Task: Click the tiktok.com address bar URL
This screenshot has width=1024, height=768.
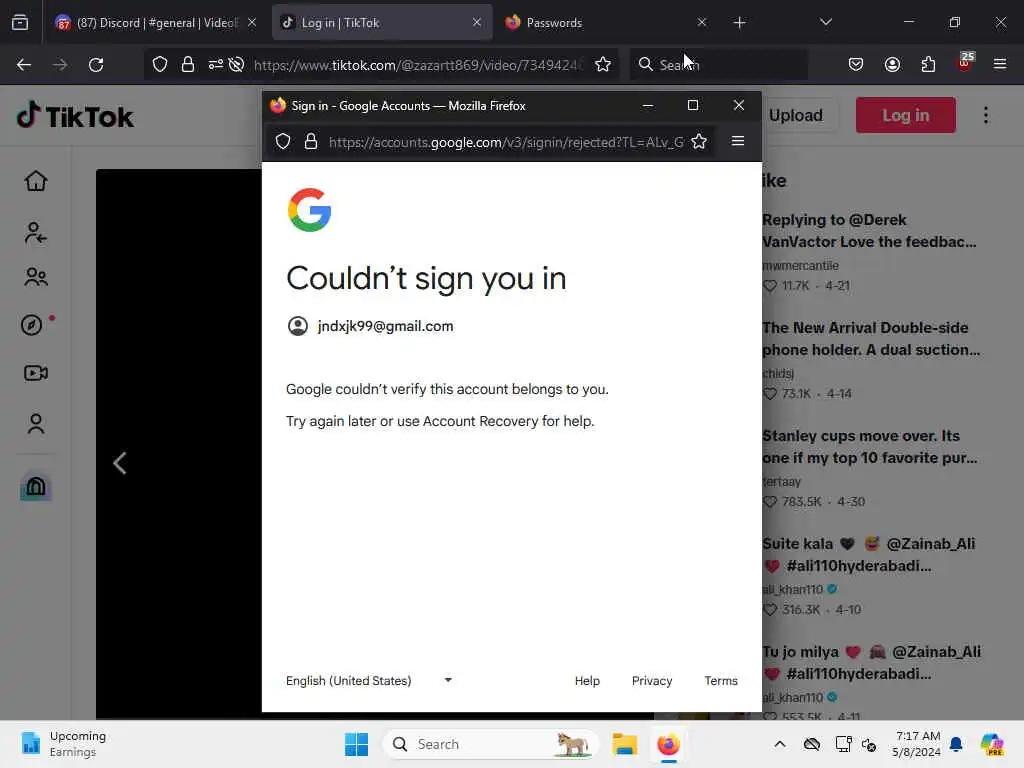Action: [416, 65]
